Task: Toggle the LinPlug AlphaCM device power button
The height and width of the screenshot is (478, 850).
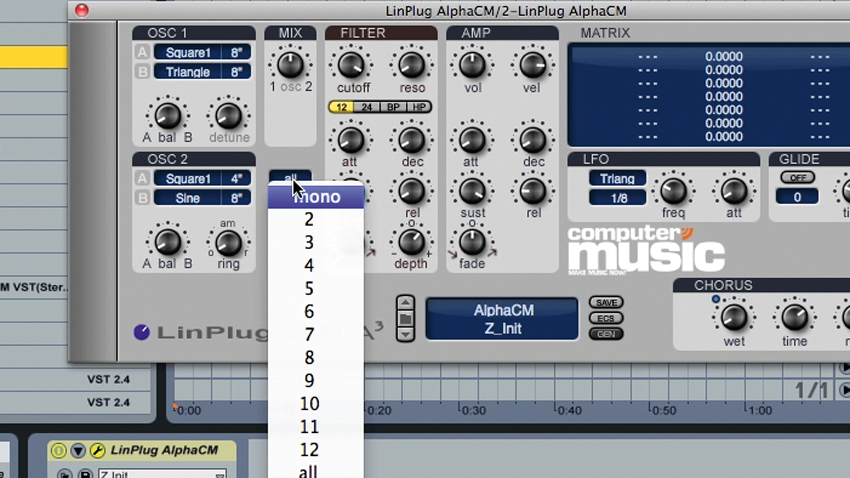Action: (x=59, y=450)
